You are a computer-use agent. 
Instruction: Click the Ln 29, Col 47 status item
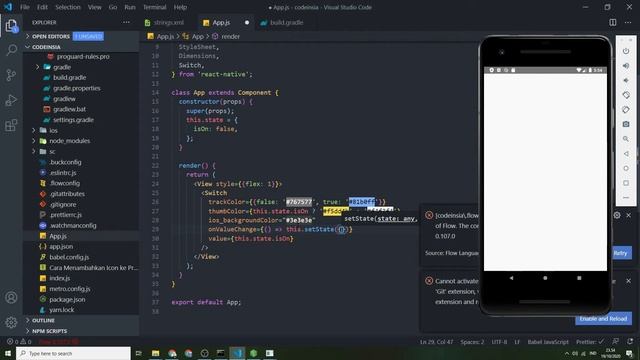pos(436,342)
